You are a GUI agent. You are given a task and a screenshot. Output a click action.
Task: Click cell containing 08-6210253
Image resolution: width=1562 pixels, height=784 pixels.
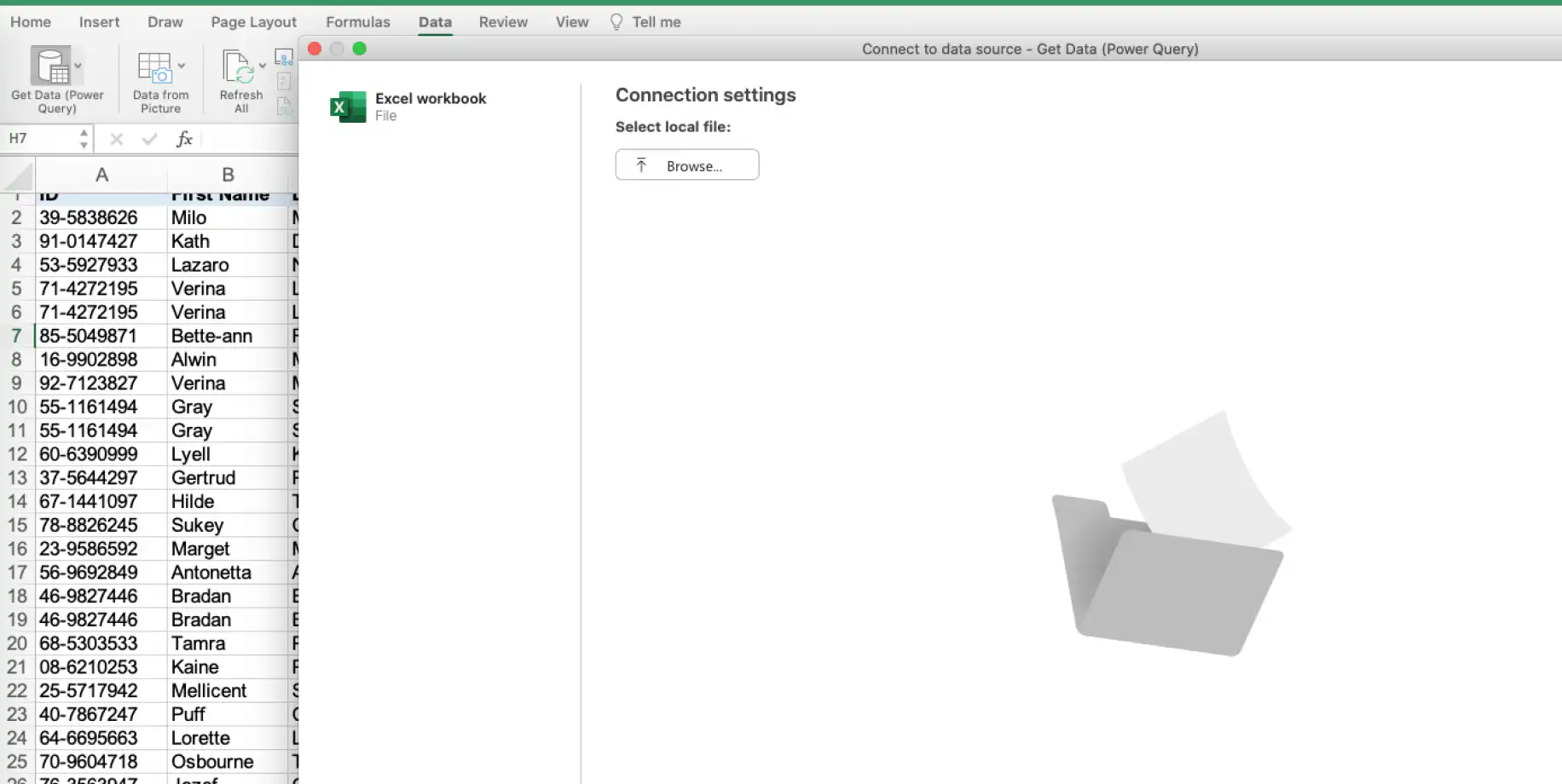(101, 667)
